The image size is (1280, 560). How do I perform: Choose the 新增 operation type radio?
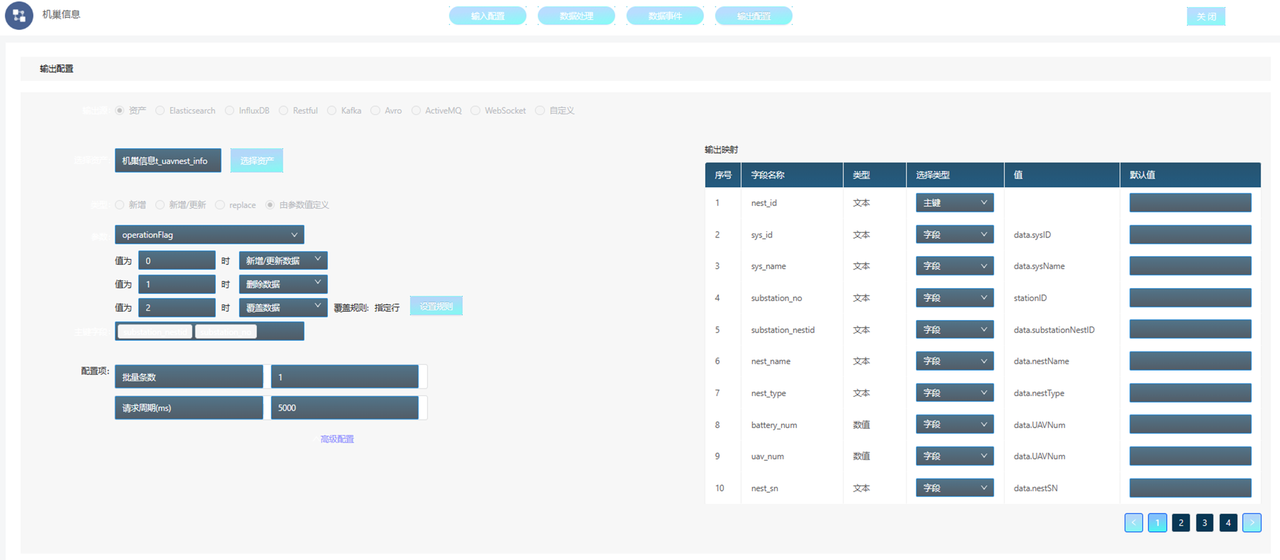[120, 204]
